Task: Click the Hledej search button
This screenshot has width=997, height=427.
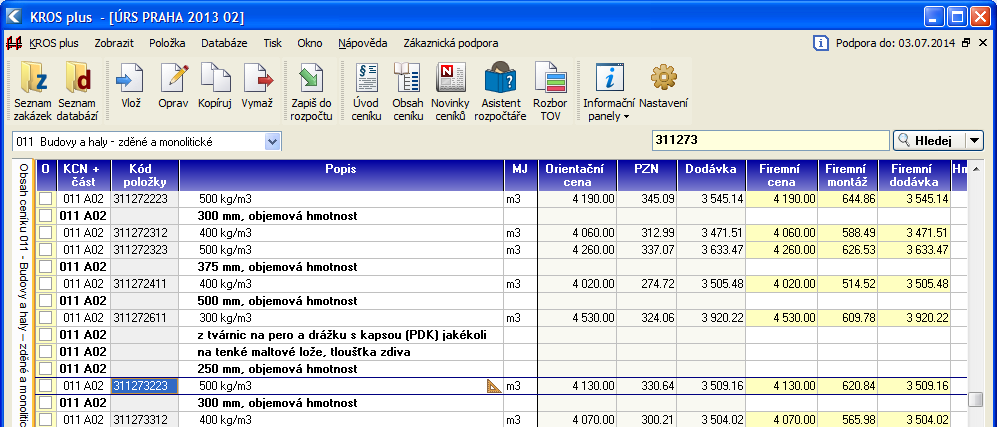Action: click(930, 141)
